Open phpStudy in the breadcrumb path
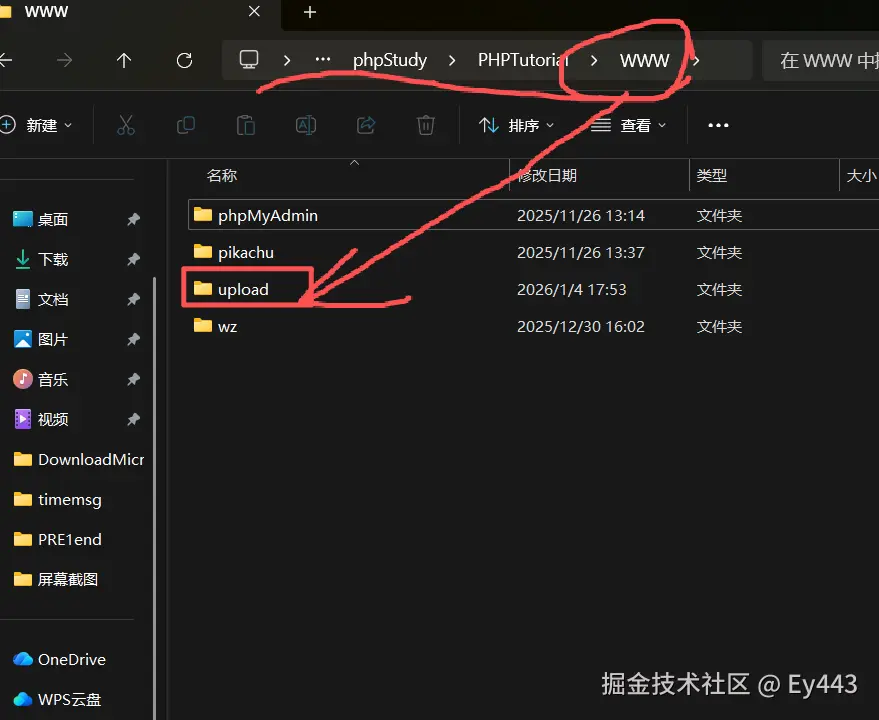Screen dimensions: 879x720 (390, 60)
